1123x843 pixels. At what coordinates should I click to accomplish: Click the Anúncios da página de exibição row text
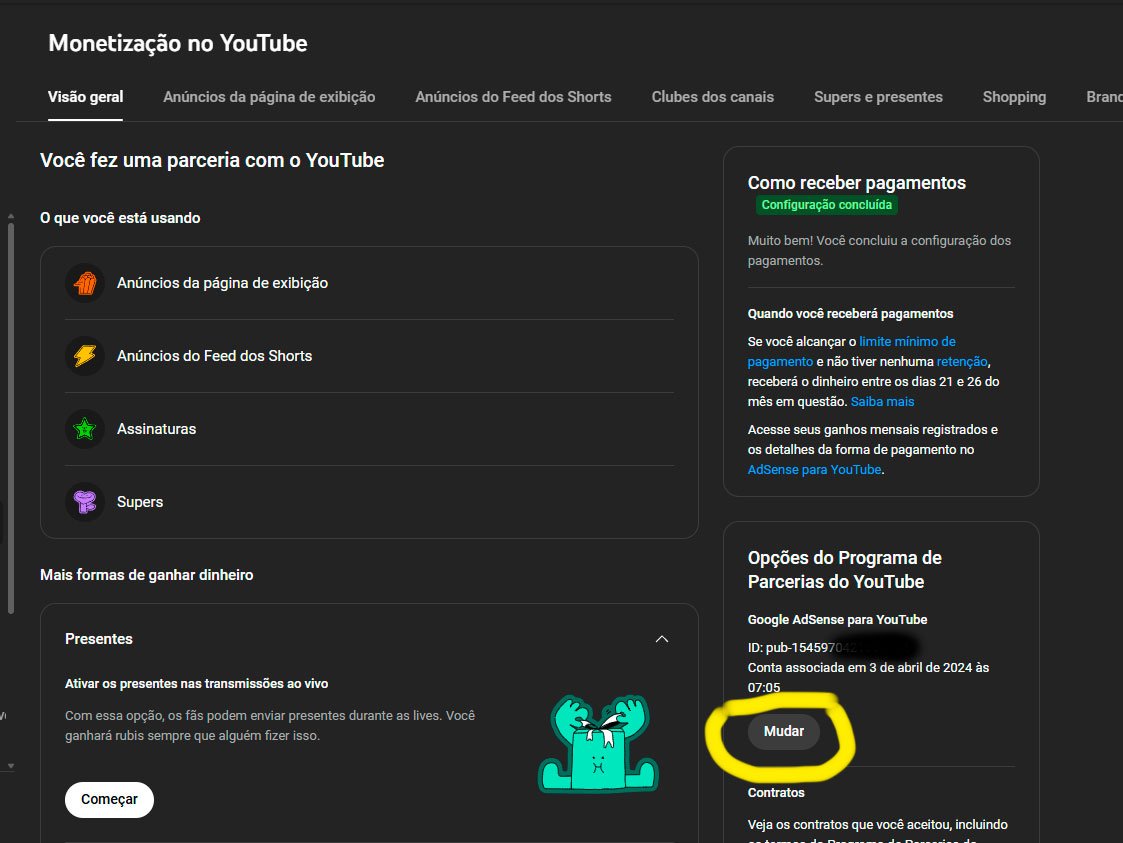click(x=222, y=283)
